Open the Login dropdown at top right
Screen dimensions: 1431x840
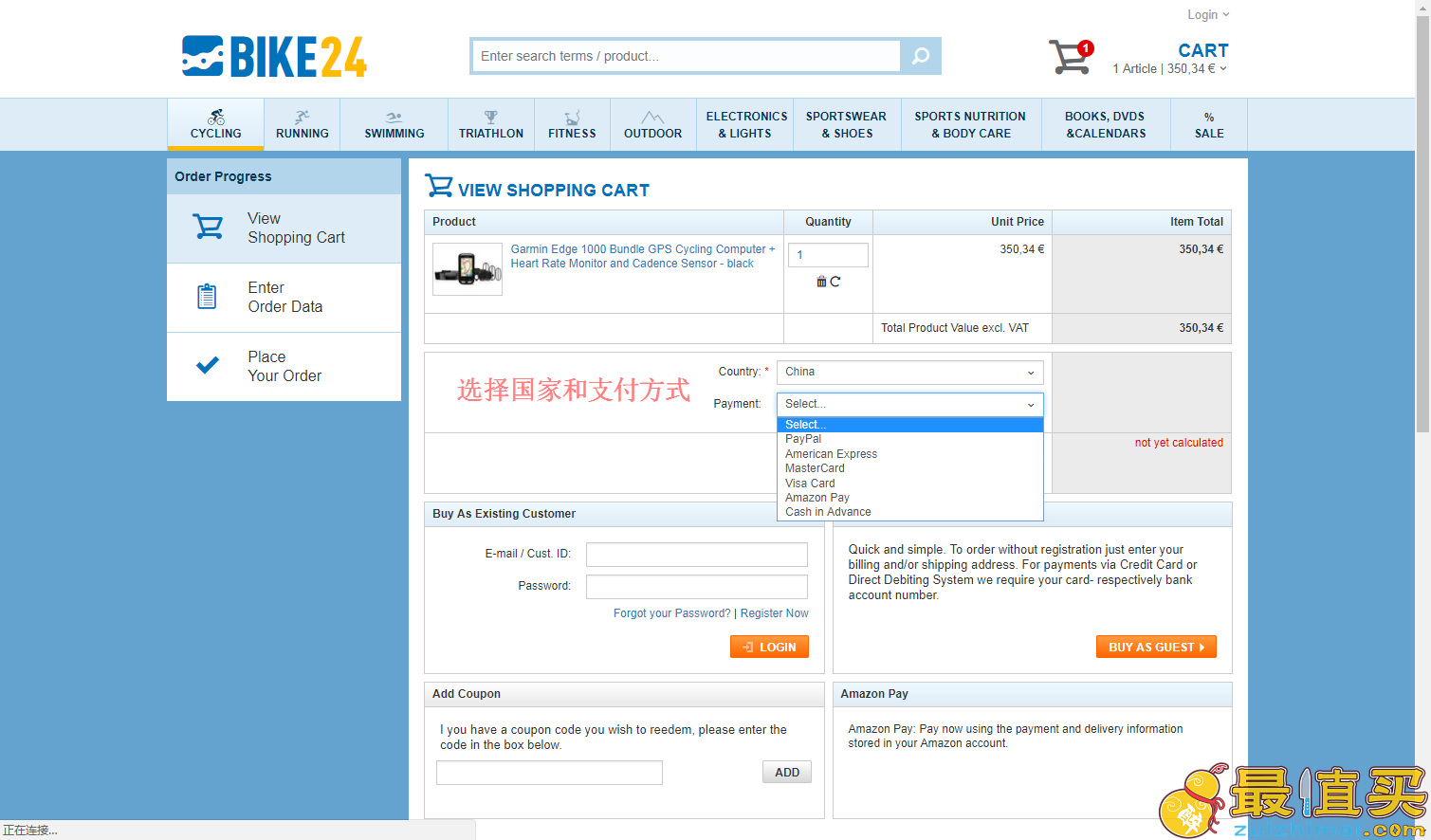[x=1208, y=15]
